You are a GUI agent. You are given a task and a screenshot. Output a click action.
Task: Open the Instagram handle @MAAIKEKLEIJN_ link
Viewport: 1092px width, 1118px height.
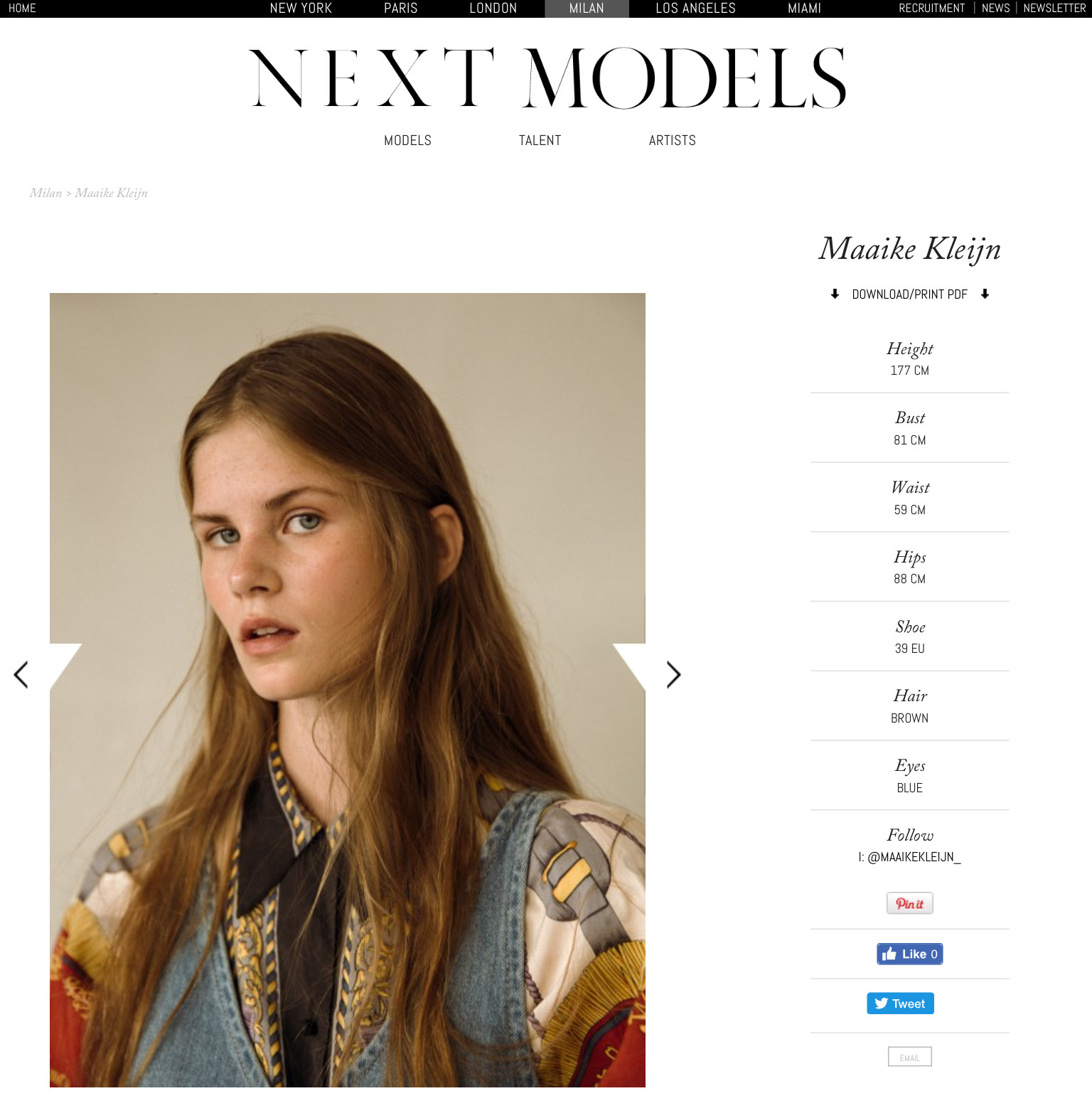pos(914,858)
